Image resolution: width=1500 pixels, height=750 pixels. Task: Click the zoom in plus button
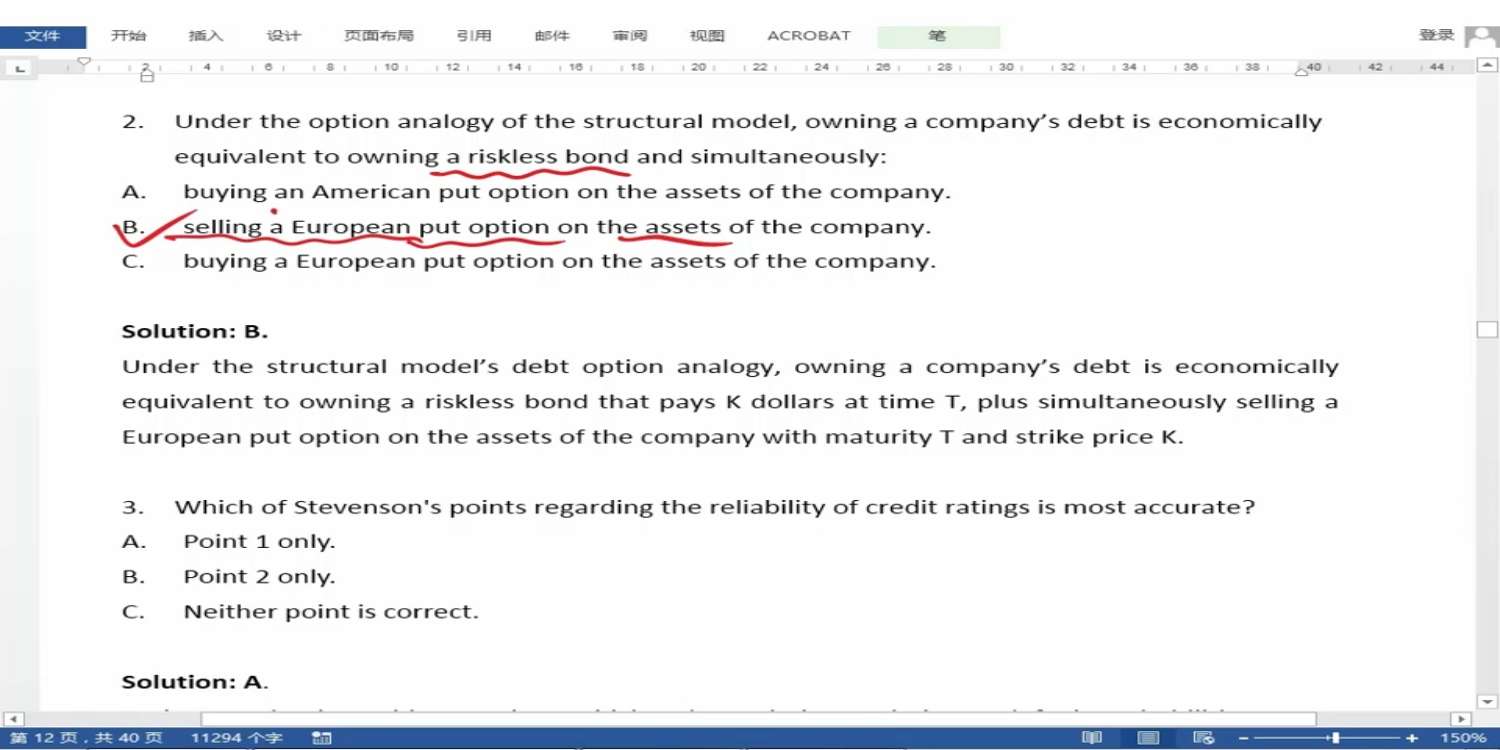click(x=1412, y=738)
